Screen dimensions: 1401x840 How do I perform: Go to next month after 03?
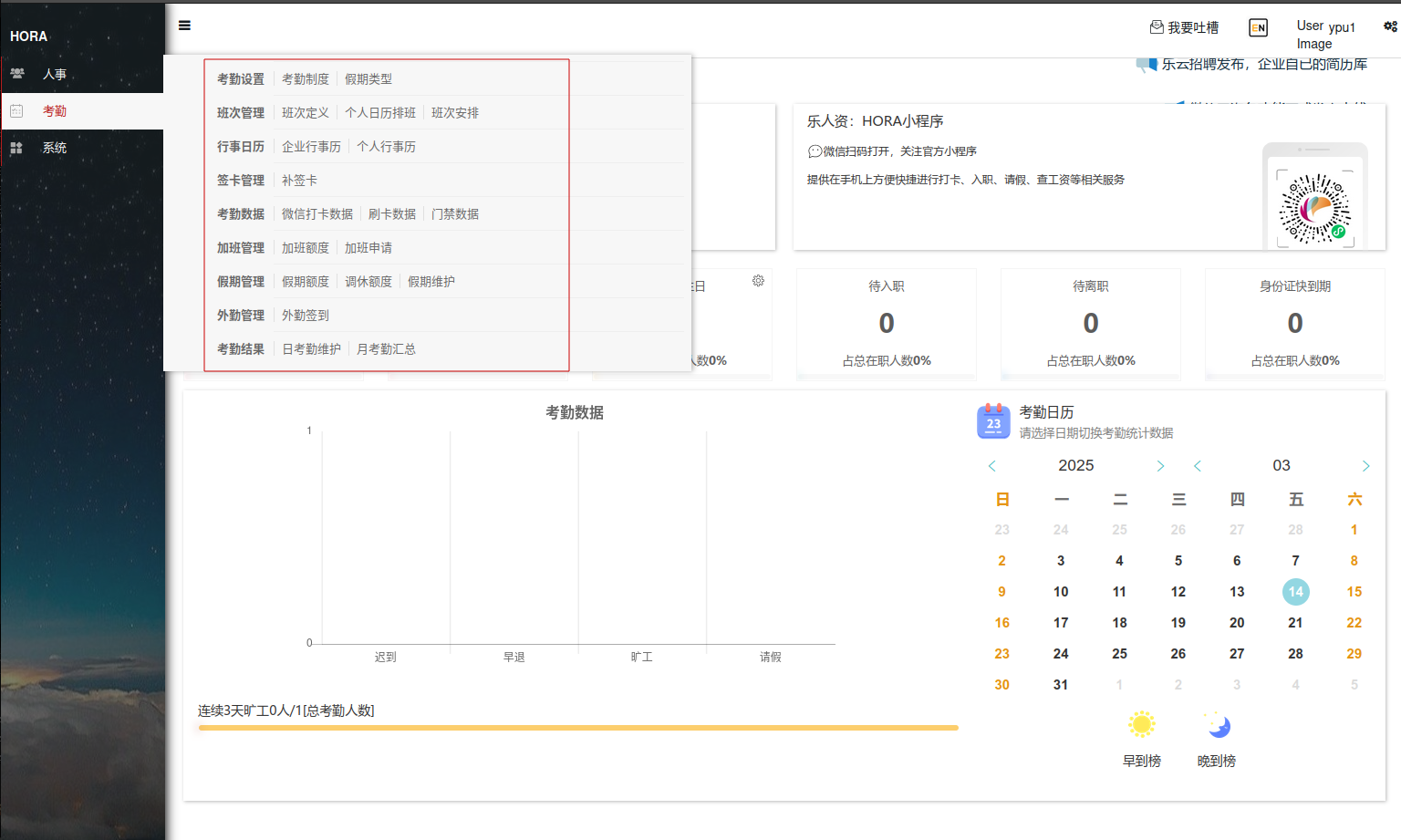pos(1365,466)
